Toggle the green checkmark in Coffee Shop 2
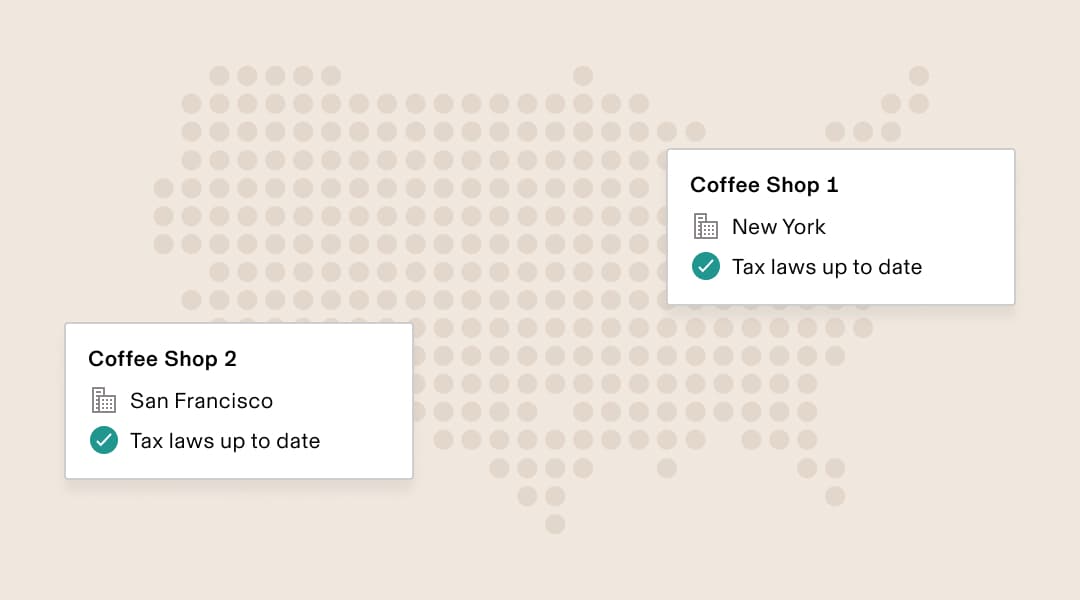The width and height of the screenshot is (1080, 600). tap(104, 440)
